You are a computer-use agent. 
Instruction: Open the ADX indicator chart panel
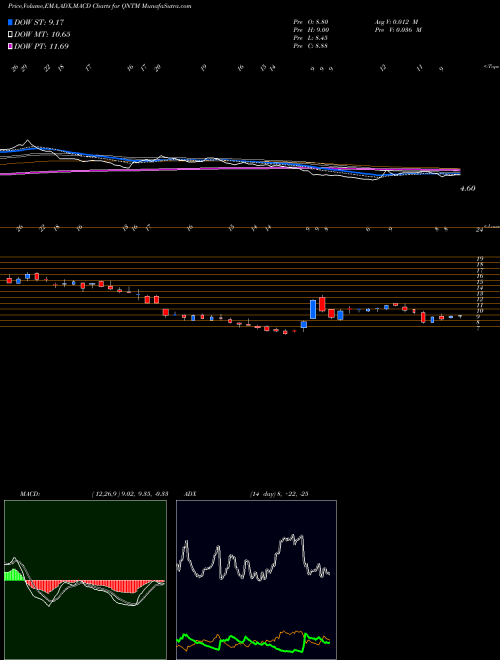tap(256, 580)
